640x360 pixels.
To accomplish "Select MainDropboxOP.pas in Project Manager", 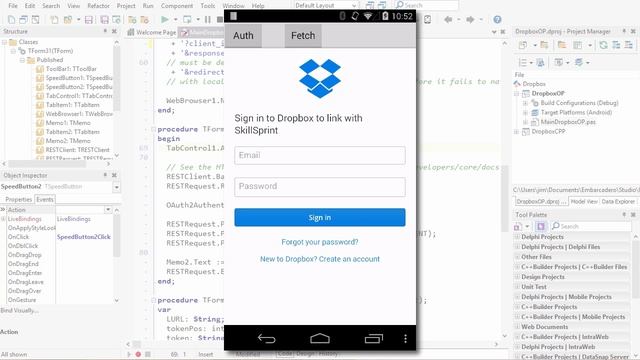I will 568,122.
